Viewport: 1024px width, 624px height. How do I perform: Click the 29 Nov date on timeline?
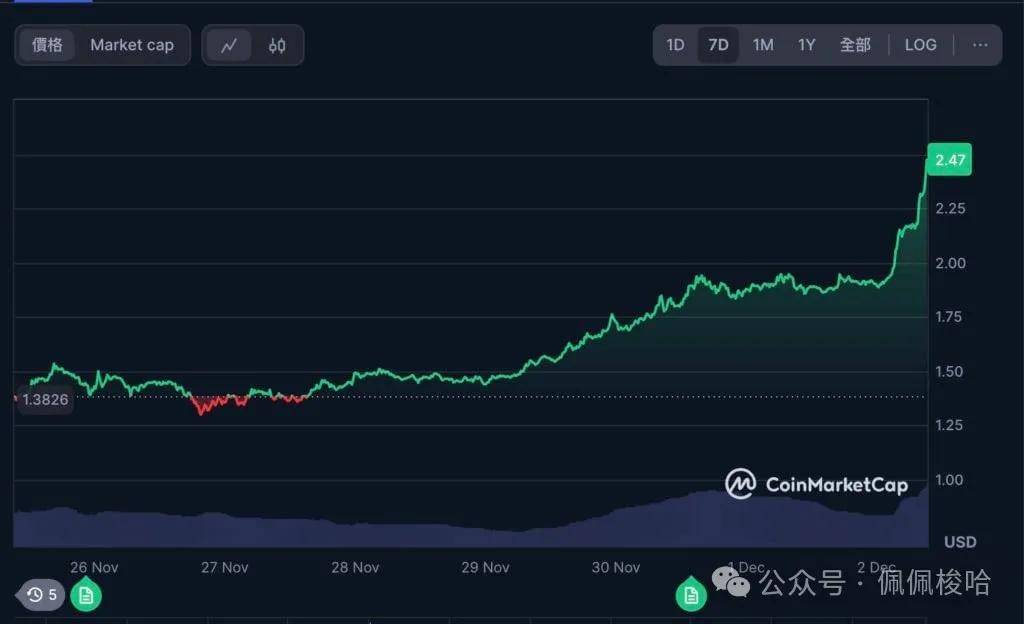tap(485, 567)
